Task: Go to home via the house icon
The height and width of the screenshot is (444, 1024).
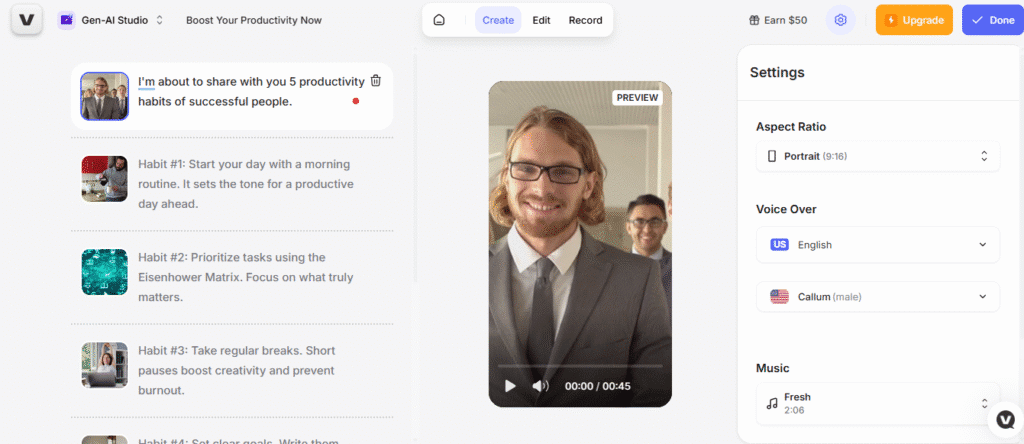Action: tap(440, 20)
